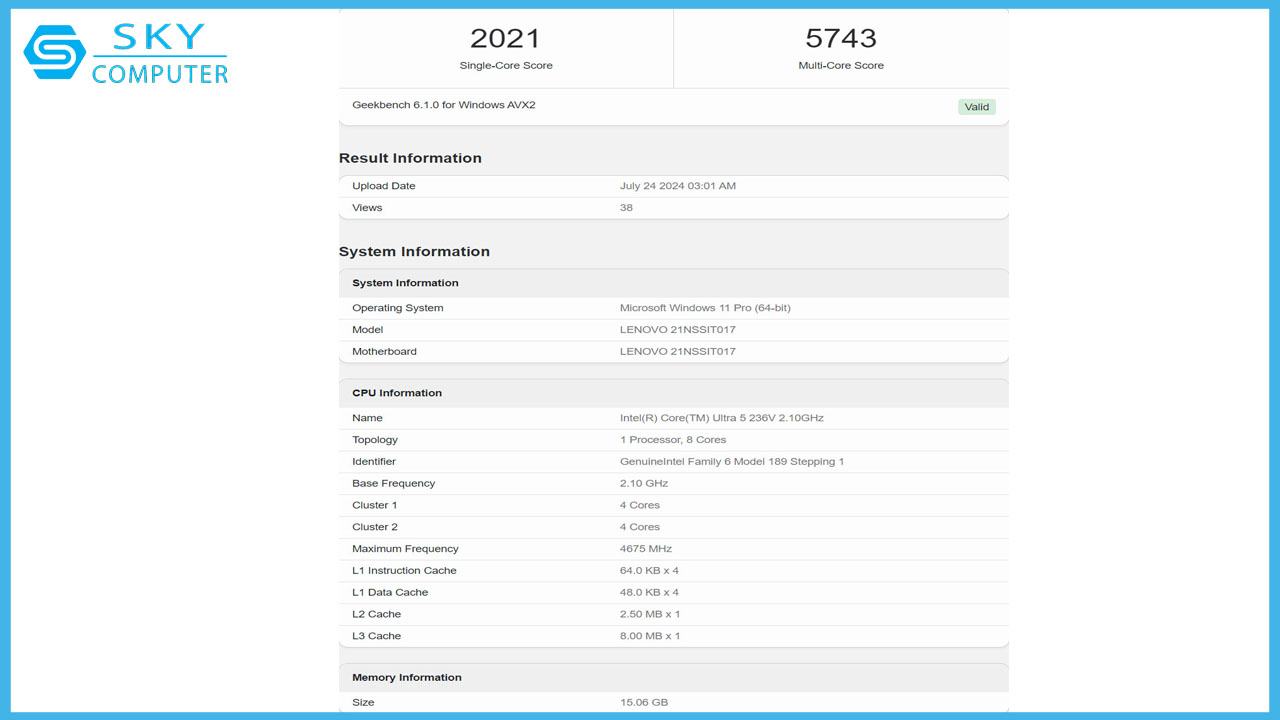
Task: Select the 2021 Single-Core Score value
Action: pyautogui.click(x=505, y=38)
